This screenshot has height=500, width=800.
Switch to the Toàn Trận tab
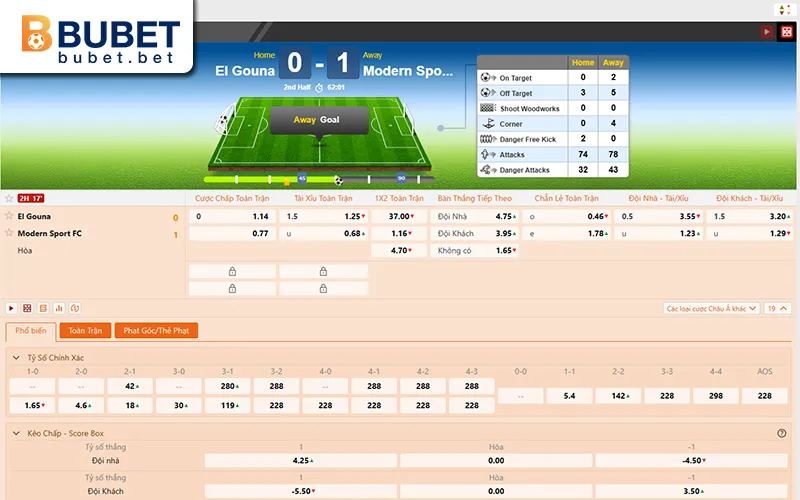click(85, 331)
